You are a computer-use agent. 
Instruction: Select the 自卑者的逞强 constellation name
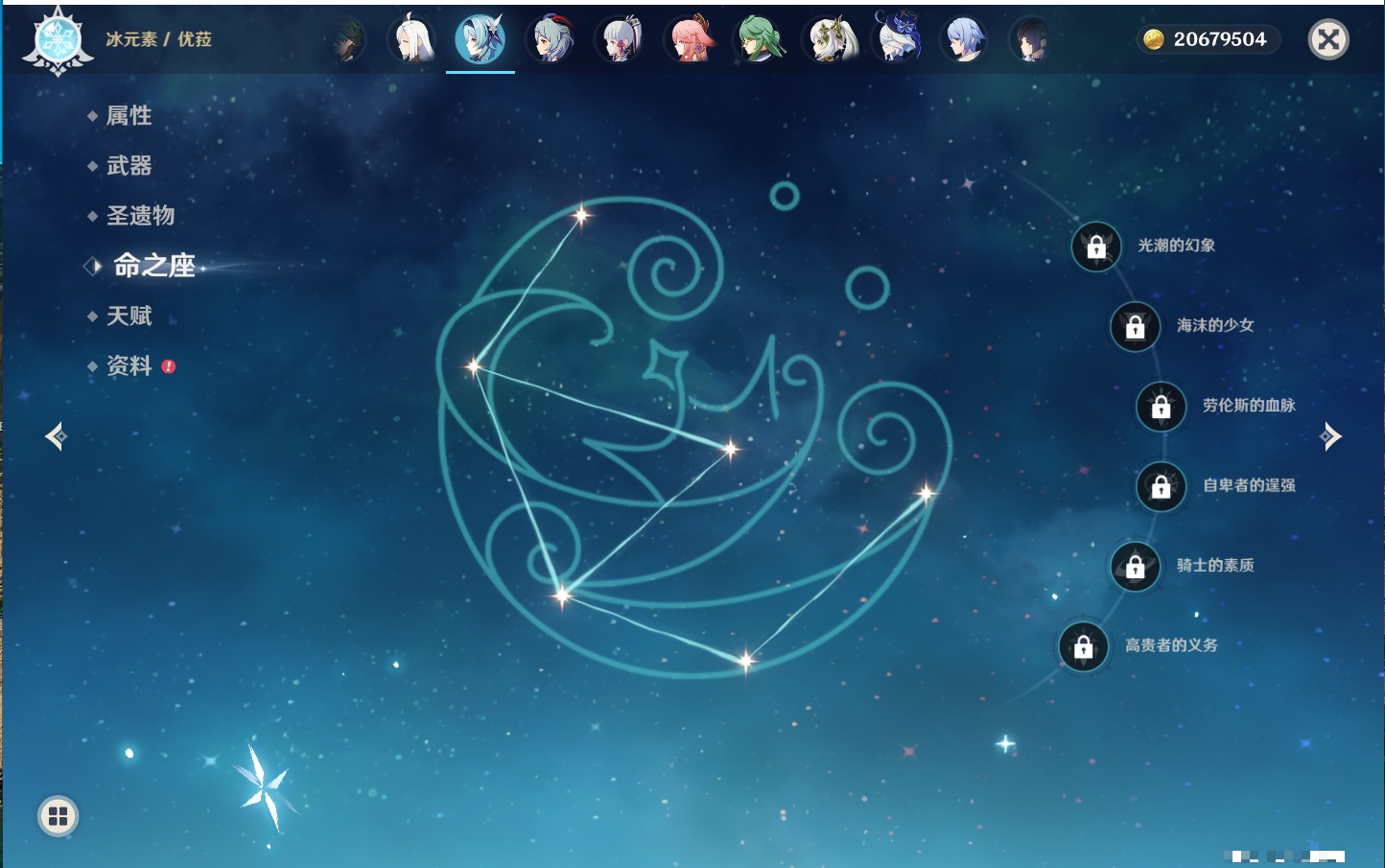coord(1249,485)
